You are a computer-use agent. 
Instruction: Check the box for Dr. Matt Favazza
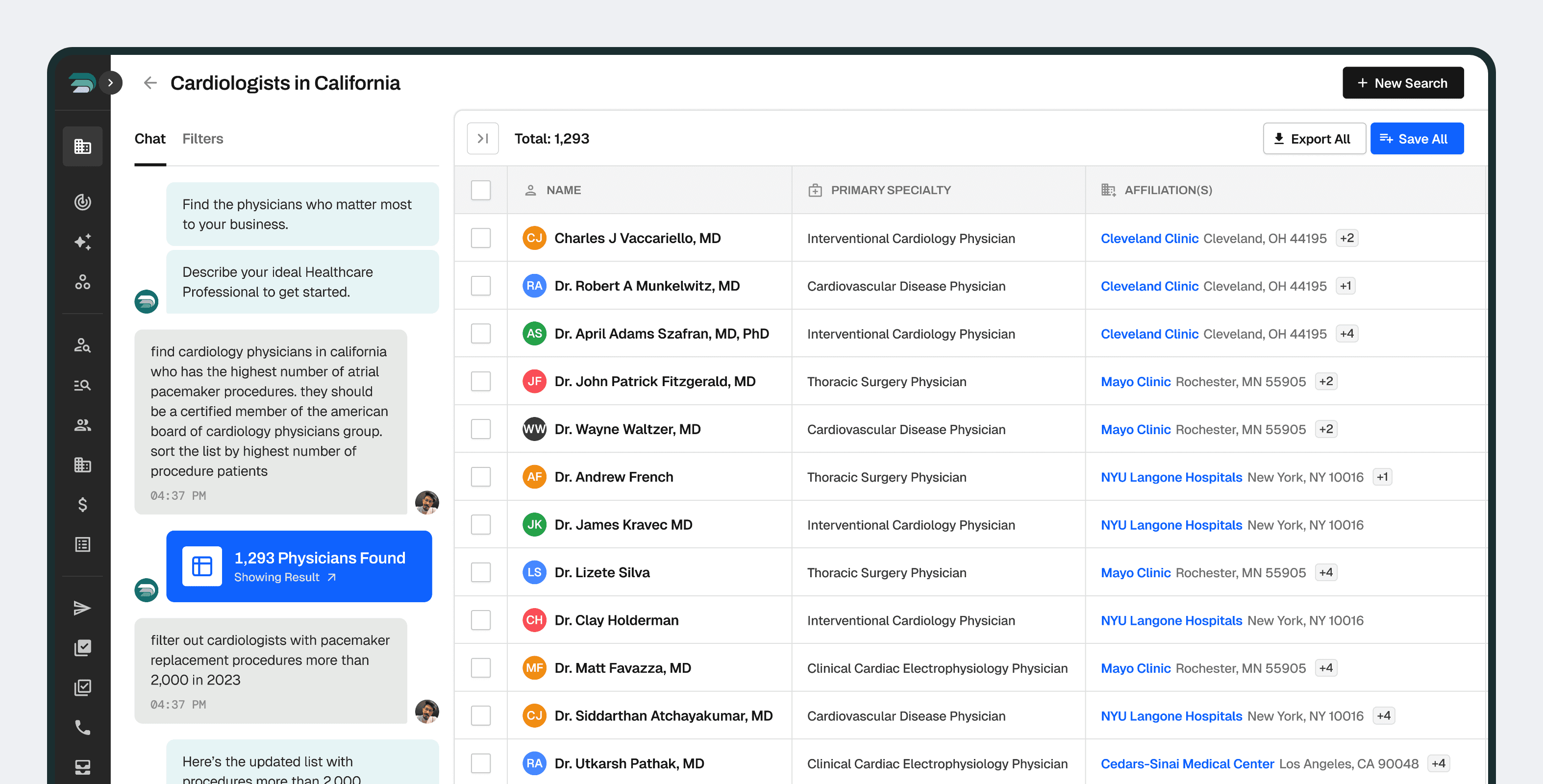coord(480,668)
